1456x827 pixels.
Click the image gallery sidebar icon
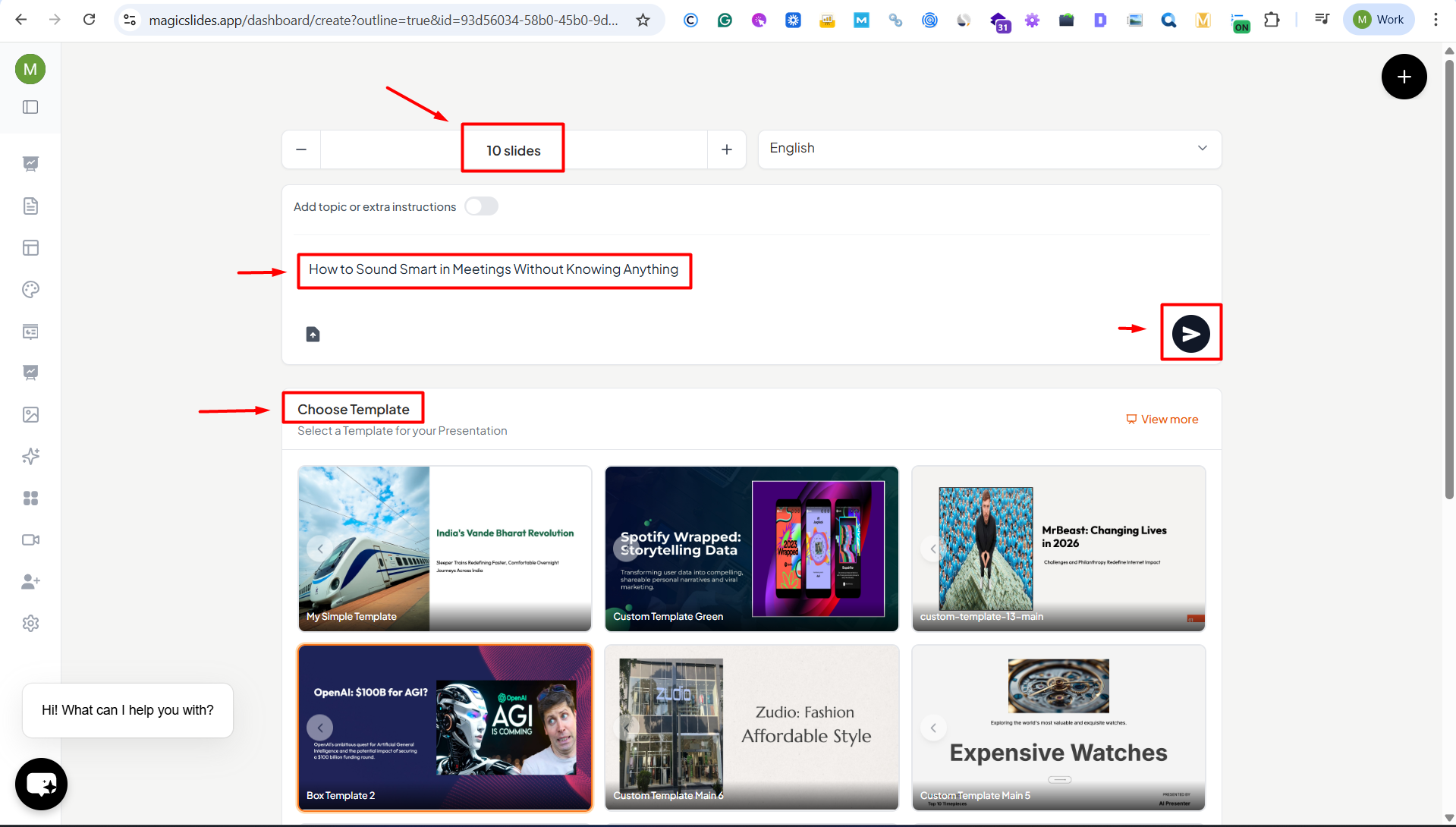click(x=30, y=415)
